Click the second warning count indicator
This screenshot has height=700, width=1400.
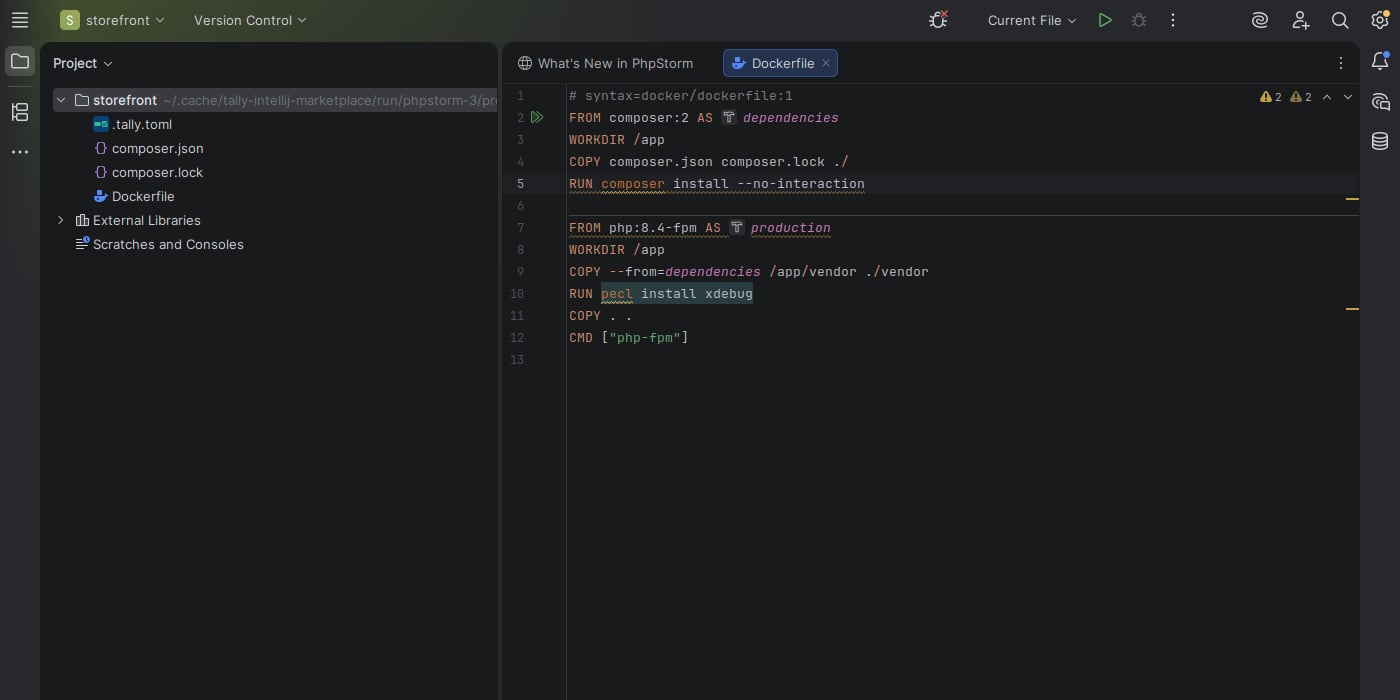coord(1301,97)
